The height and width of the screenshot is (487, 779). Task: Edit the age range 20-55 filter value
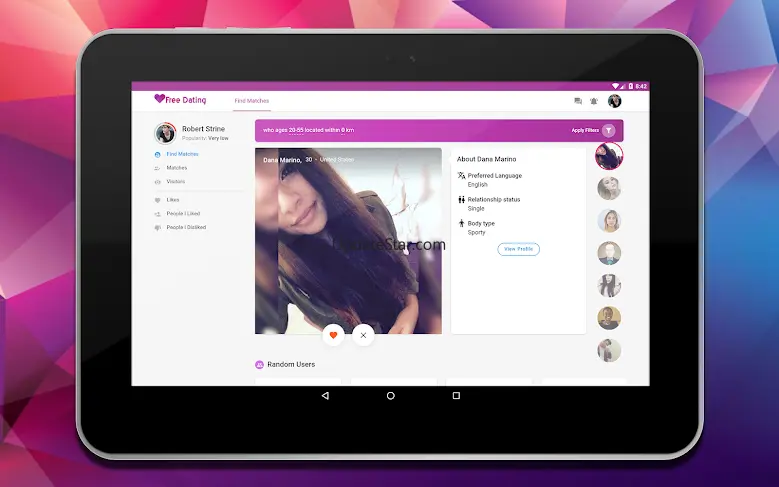[x=296, y=130]
